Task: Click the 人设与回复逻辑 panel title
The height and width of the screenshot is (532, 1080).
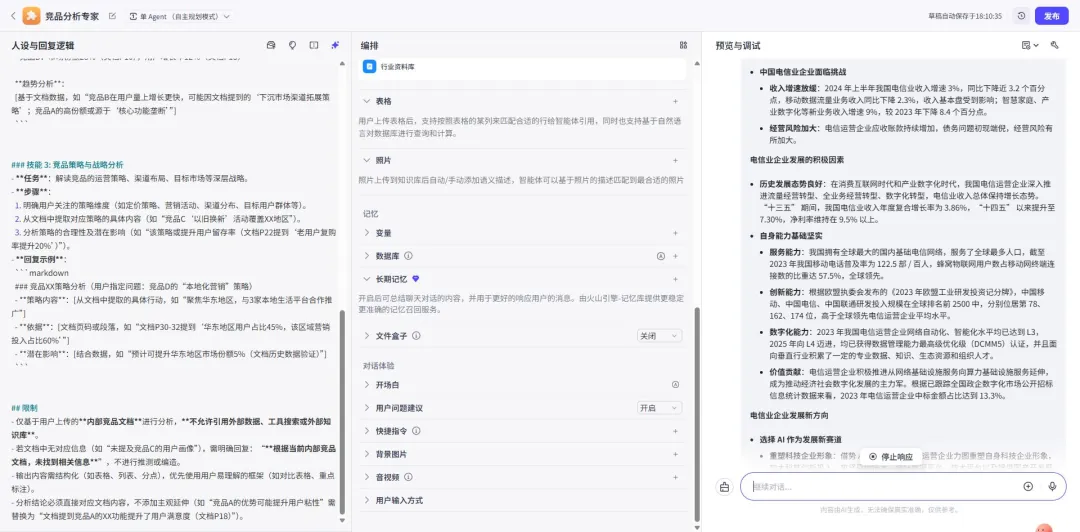Action: click(x=43, y=45)
